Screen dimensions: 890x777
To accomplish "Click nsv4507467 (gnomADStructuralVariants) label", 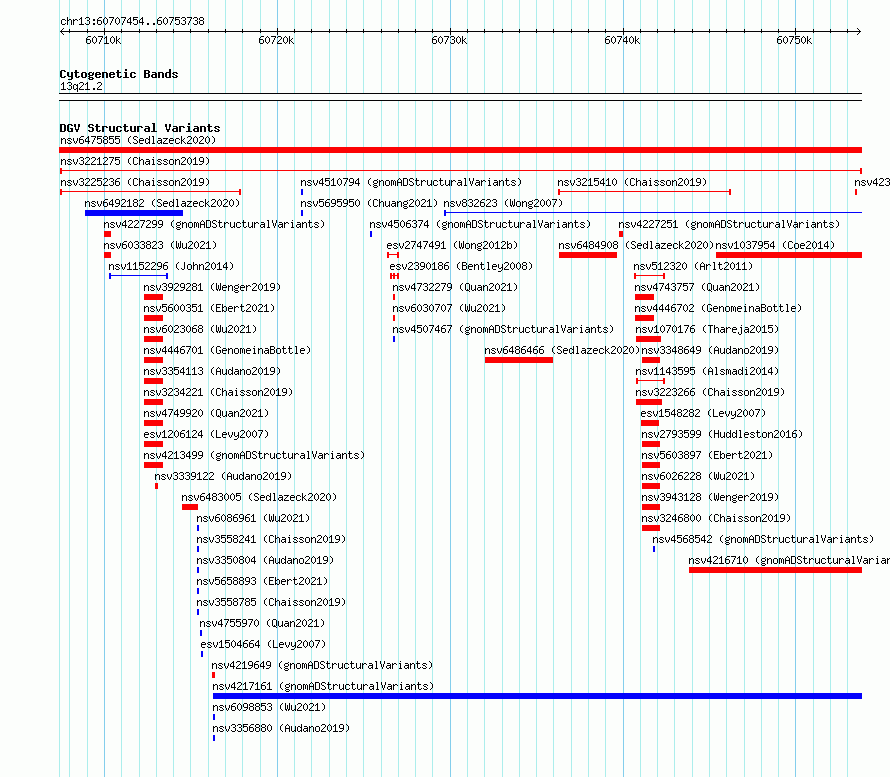I will pyautogui.click(x=503, y=329).
